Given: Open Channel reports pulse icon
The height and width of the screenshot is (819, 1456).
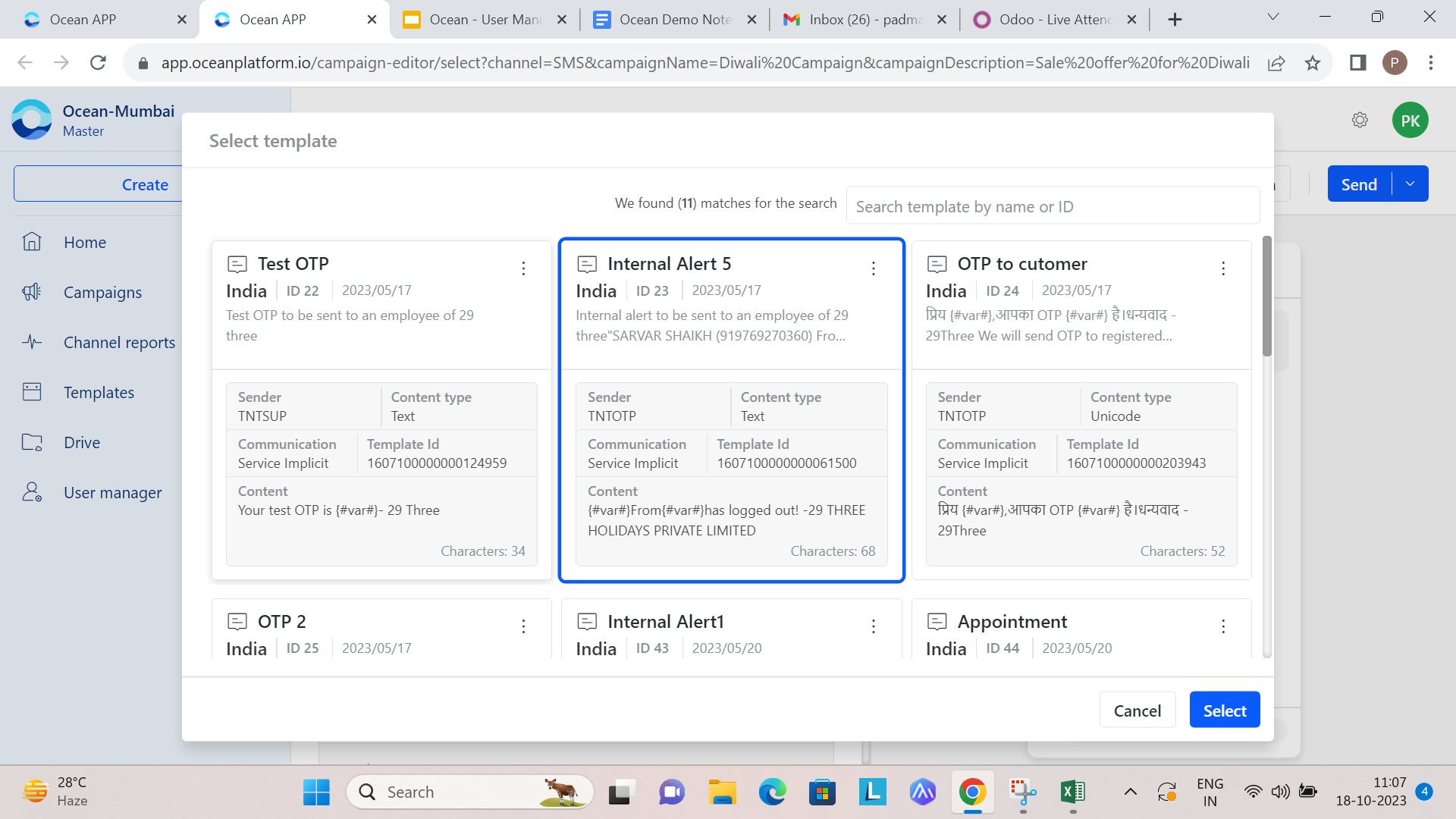Looking at the screenshot, I should click(x=32, y=342).
